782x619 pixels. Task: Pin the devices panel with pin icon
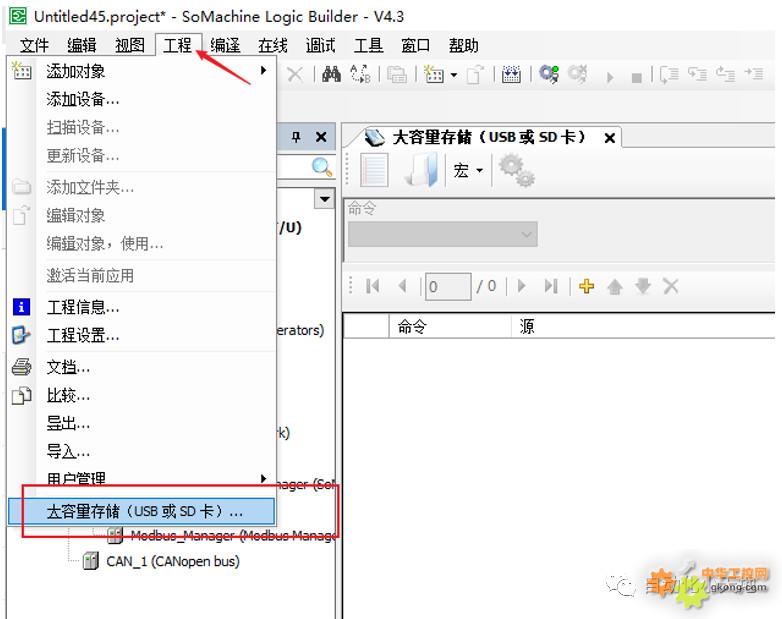[x=296, y=137]
